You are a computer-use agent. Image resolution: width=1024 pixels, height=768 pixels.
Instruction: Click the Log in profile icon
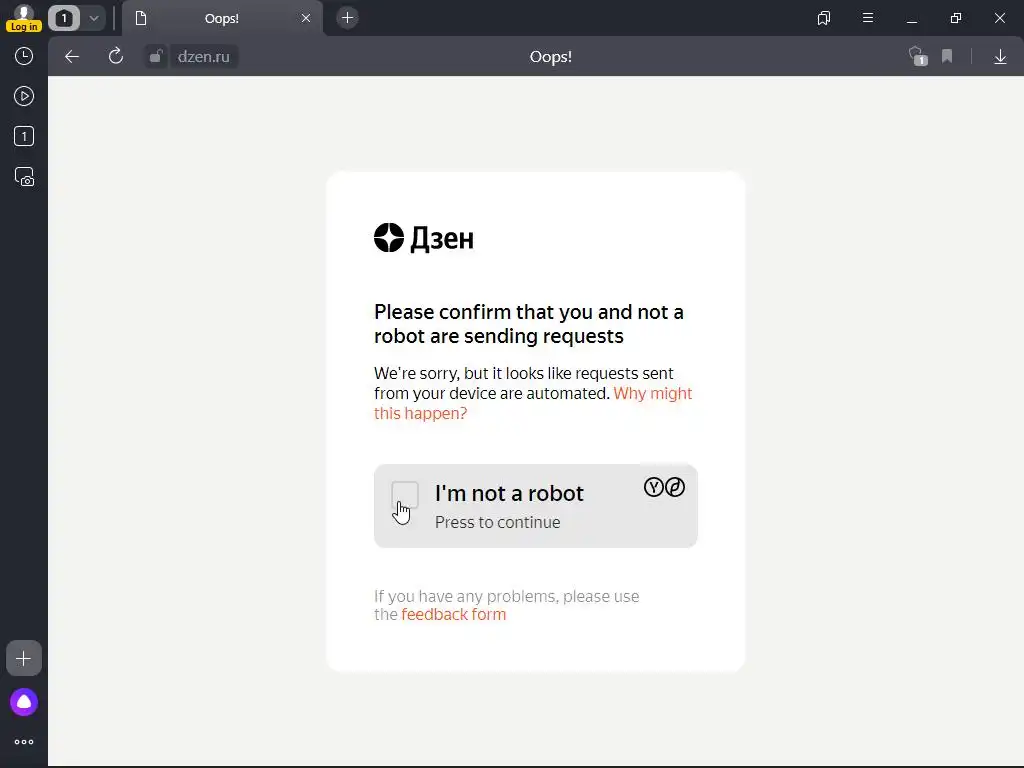pyautogui.click(x=24, y=18)
